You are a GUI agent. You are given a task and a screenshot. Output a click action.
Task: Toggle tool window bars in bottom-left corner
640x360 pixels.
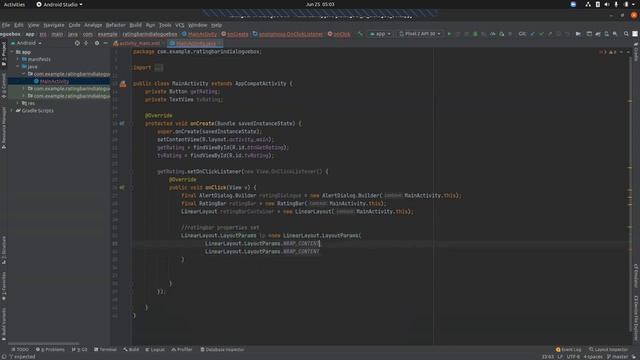[4, 356]
